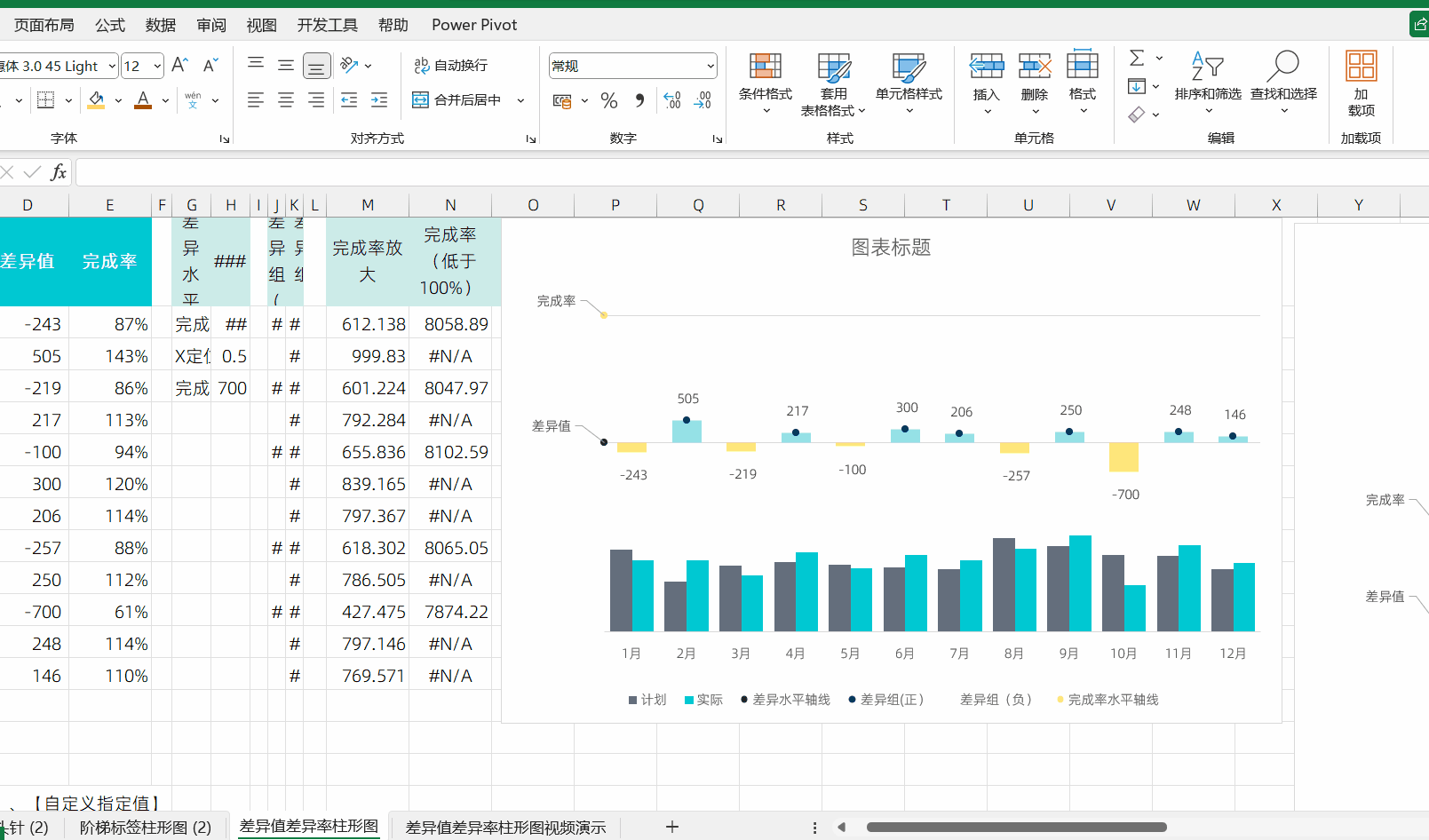Open the 数据 ribbon tab
The width and height of the screenshot is (1429, 840).
point(161,25)
